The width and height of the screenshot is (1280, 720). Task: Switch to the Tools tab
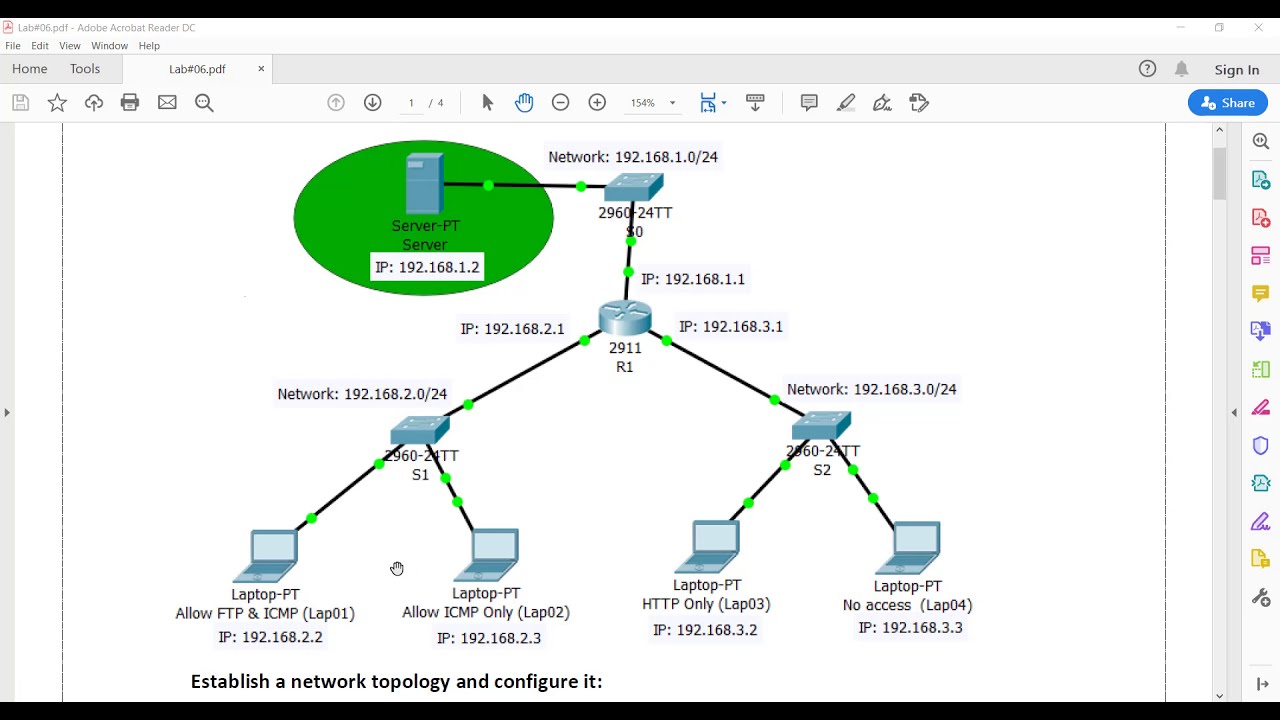click(x=85, y=69)
